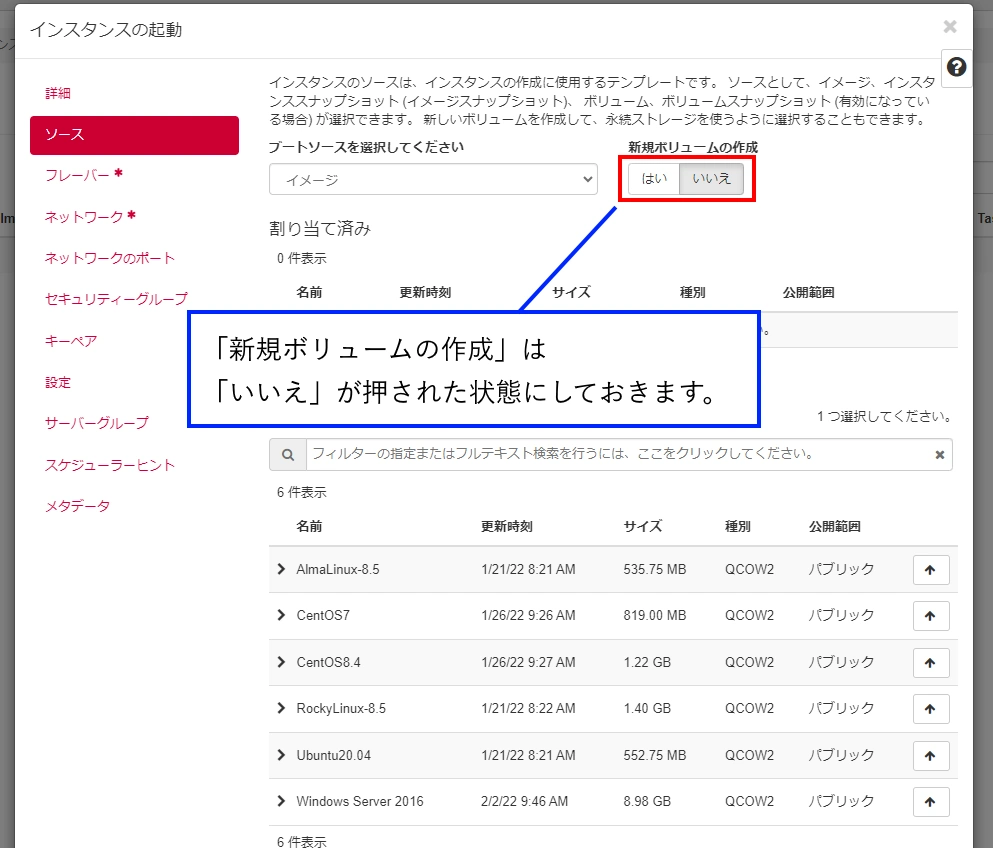This screenshot has width=993, height=848.
Task: Select CentOS7 image with its up-arrow button
Action: pos(930,616)
